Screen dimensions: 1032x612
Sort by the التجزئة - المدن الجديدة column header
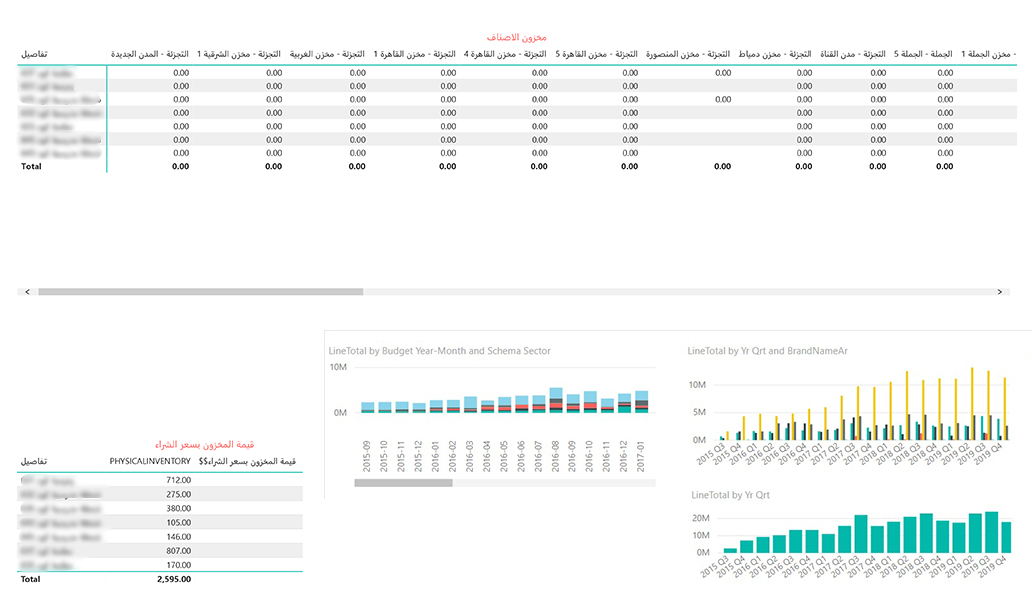(x=149, y=53)
